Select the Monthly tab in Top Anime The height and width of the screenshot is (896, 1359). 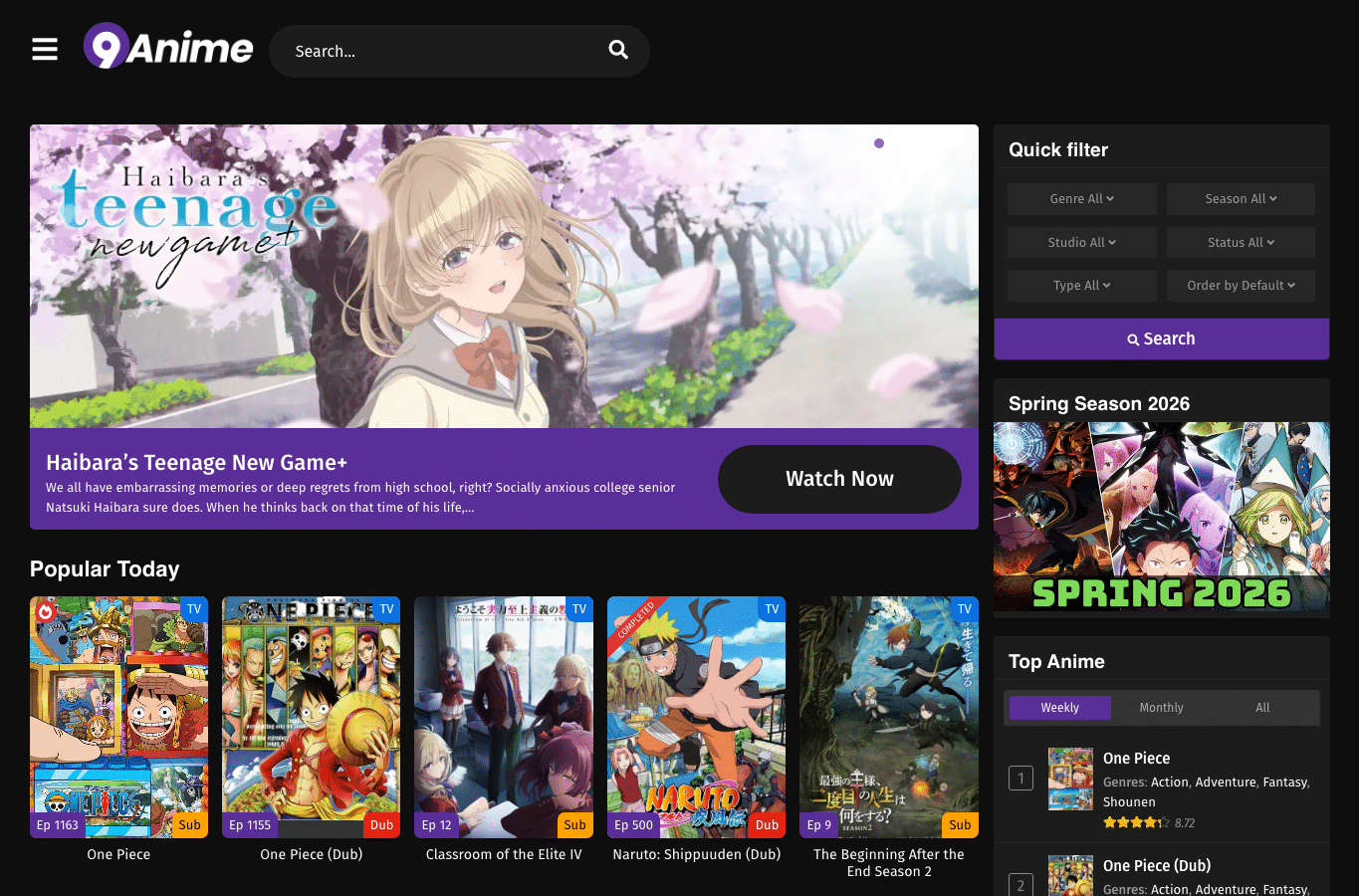click(x=1161, y=707)
